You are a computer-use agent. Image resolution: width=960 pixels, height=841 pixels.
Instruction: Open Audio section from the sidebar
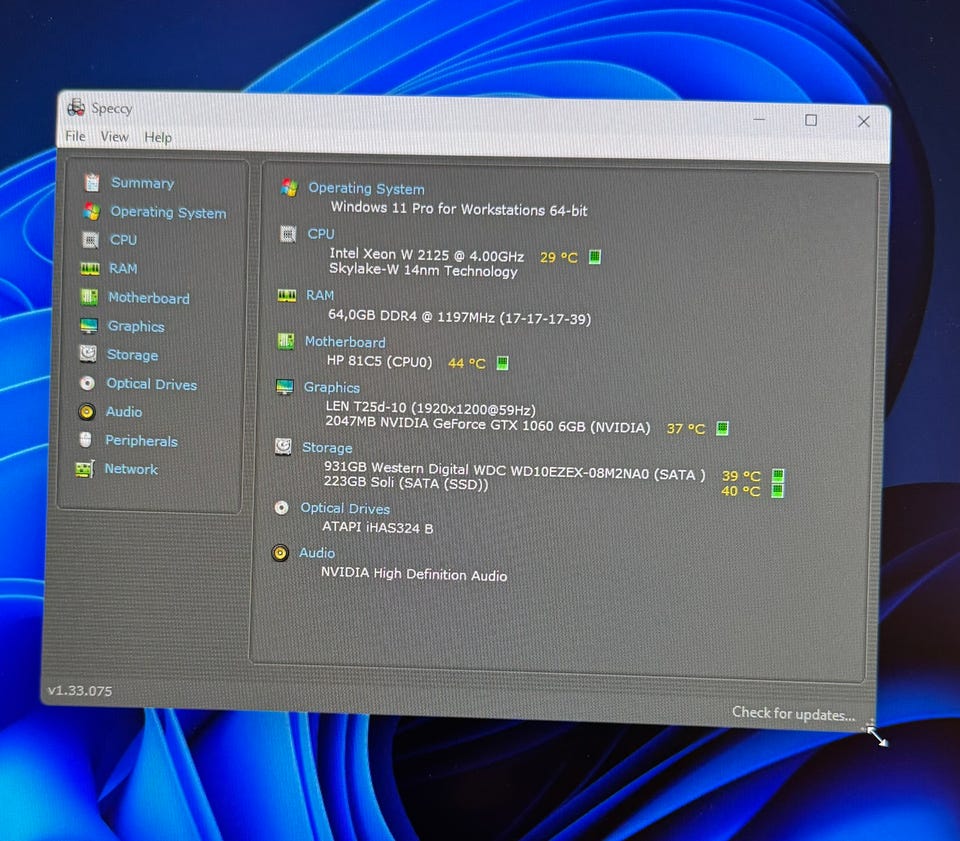tap(124, 411)
